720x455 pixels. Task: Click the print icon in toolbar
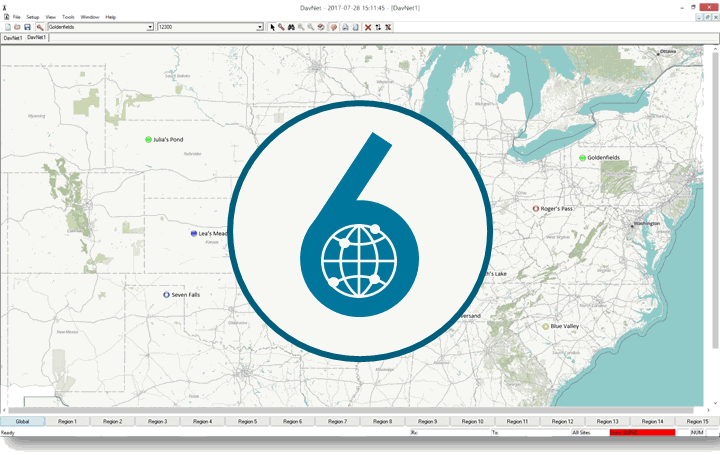point(345,28)
